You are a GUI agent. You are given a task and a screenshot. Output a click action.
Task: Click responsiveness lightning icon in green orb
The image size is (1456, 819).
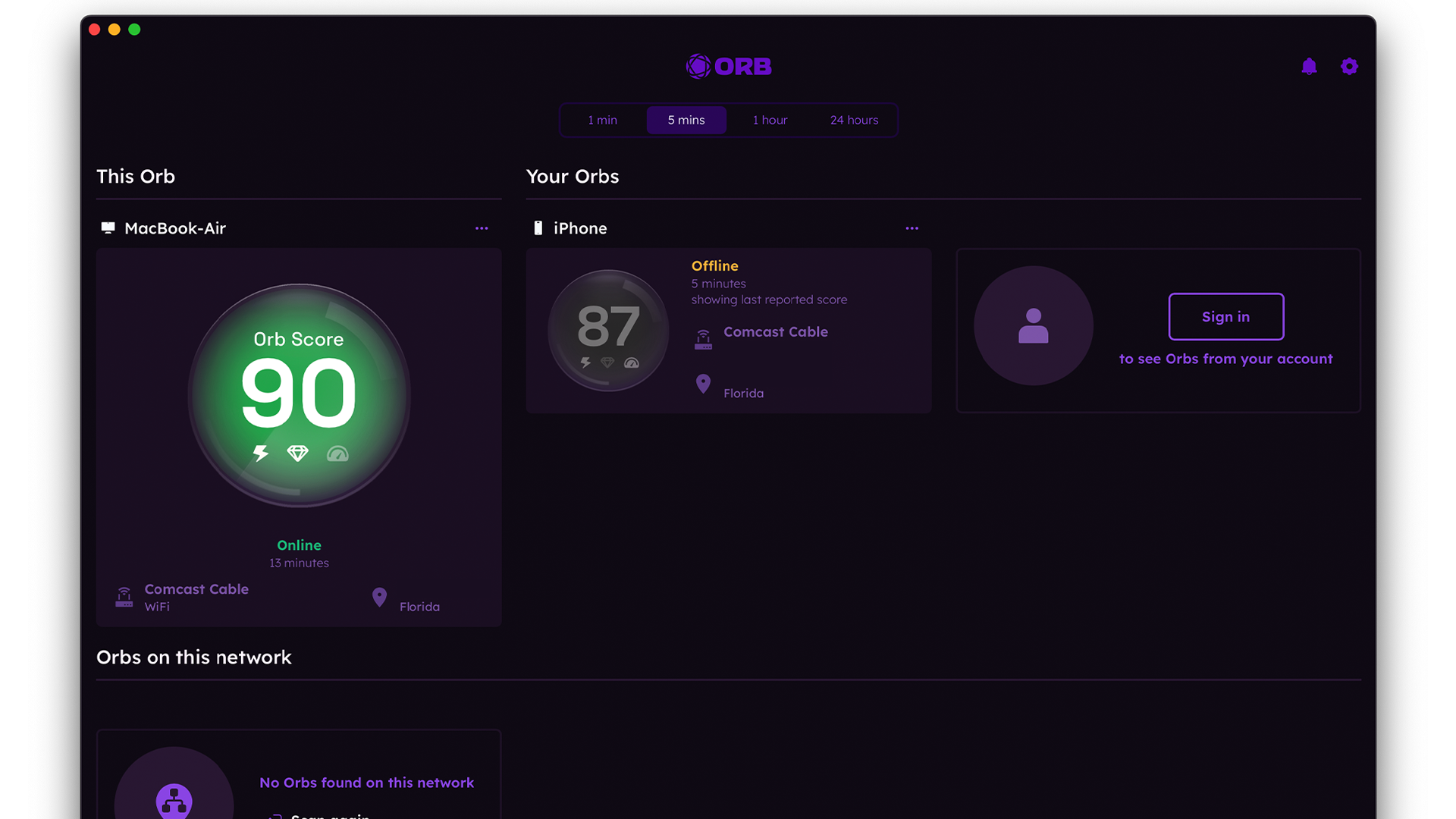tap(261, 453)
